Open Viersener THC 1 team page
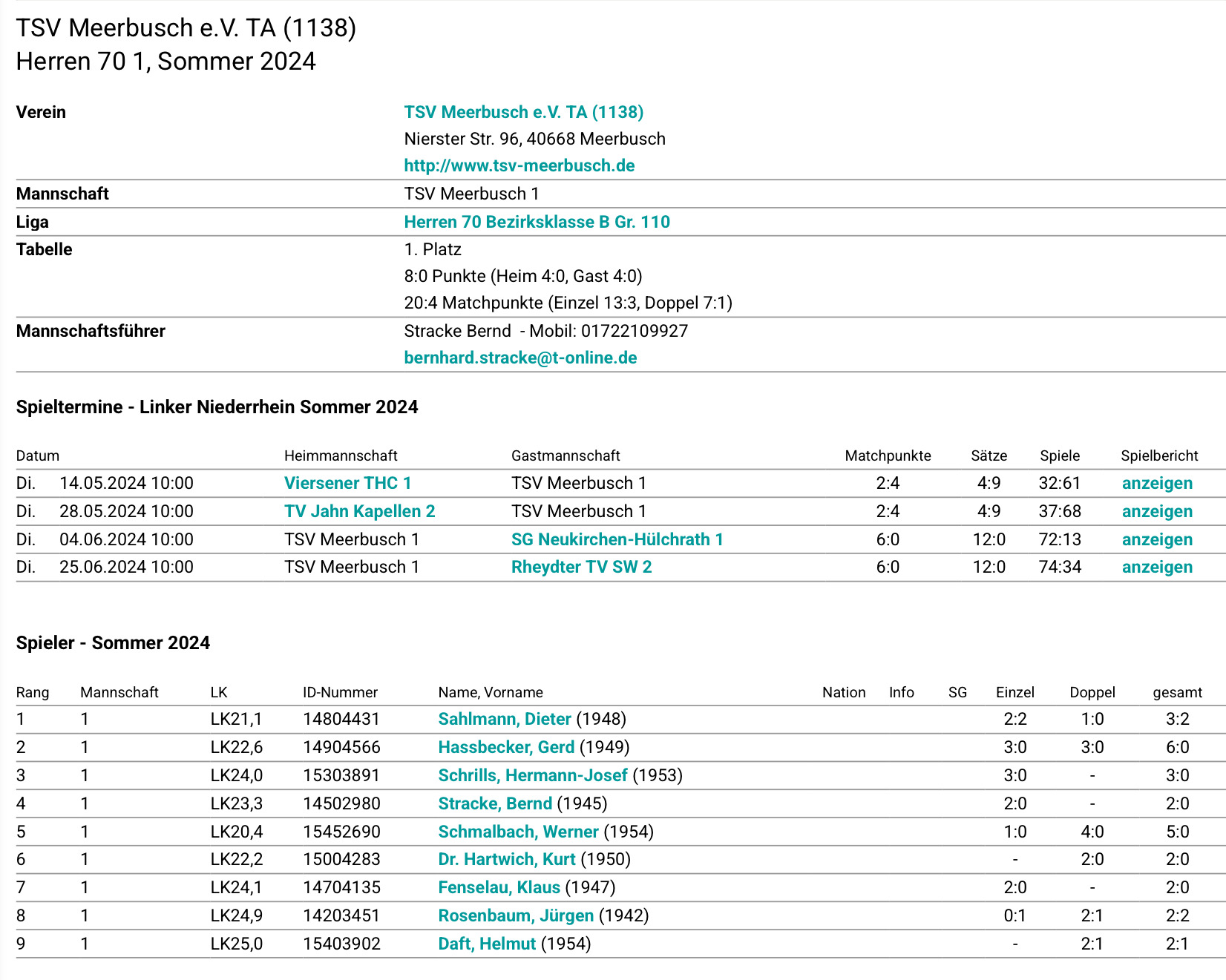1226x980 pixels. coord(347,483)
